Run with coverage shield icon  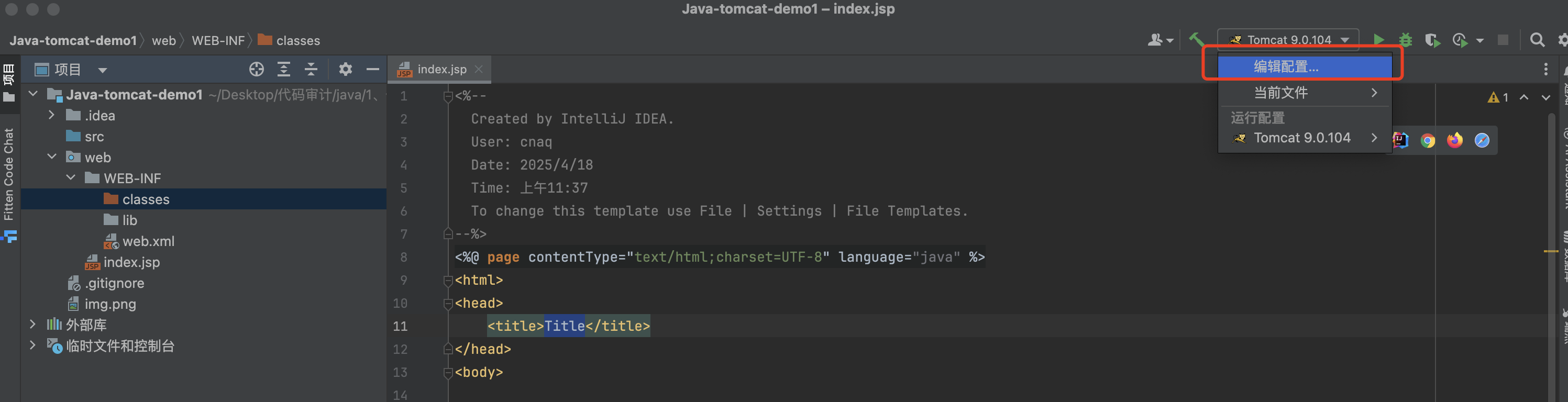tap(1432, 40)
